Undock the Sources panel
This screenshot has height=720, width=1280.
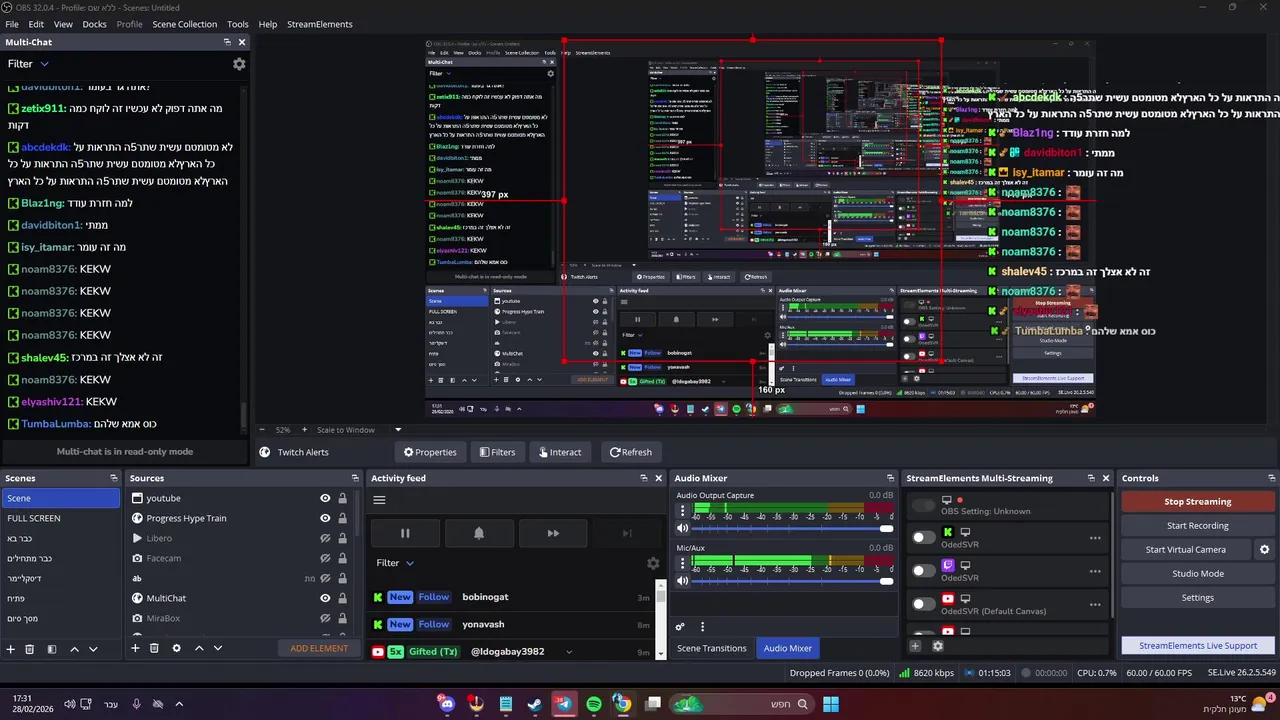pos(355,478)
